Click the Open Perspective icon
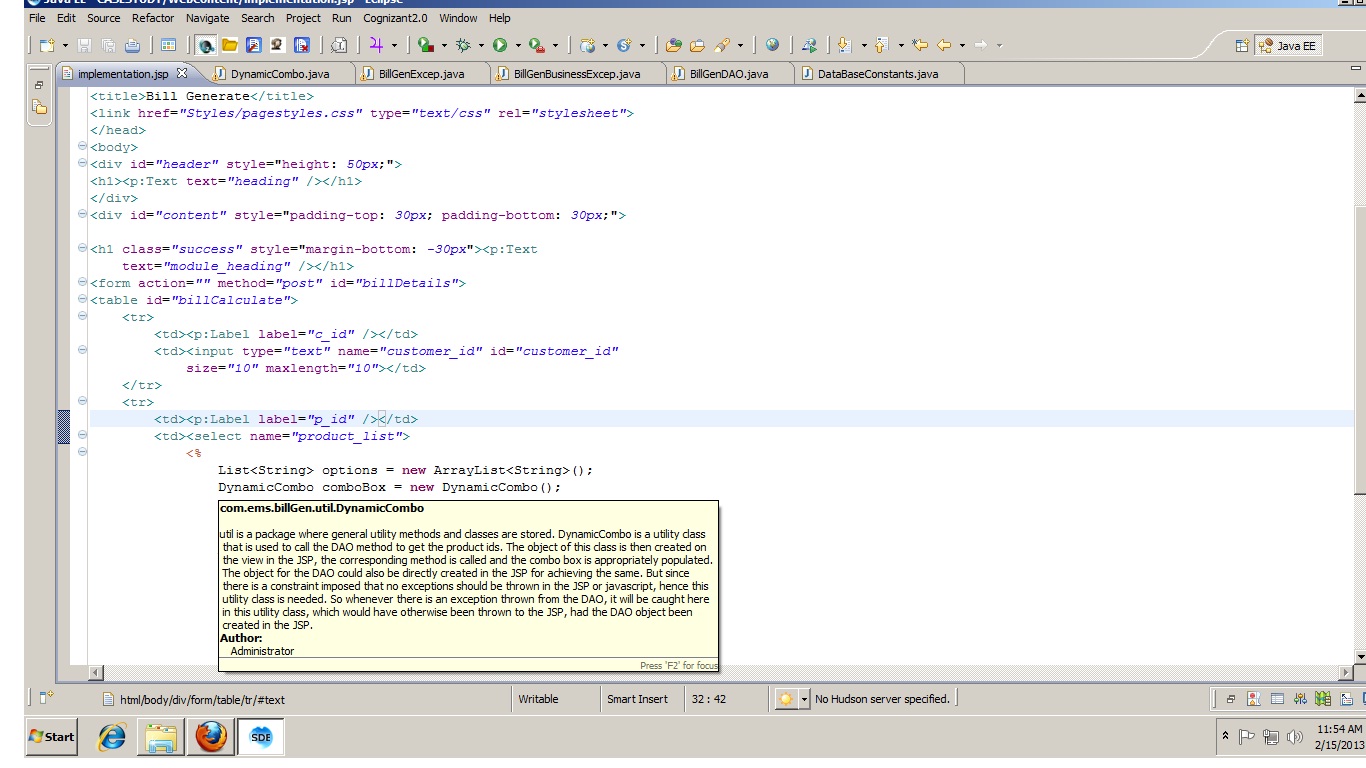This screenshot has width=1366, height=768. tap(1242, 45)
